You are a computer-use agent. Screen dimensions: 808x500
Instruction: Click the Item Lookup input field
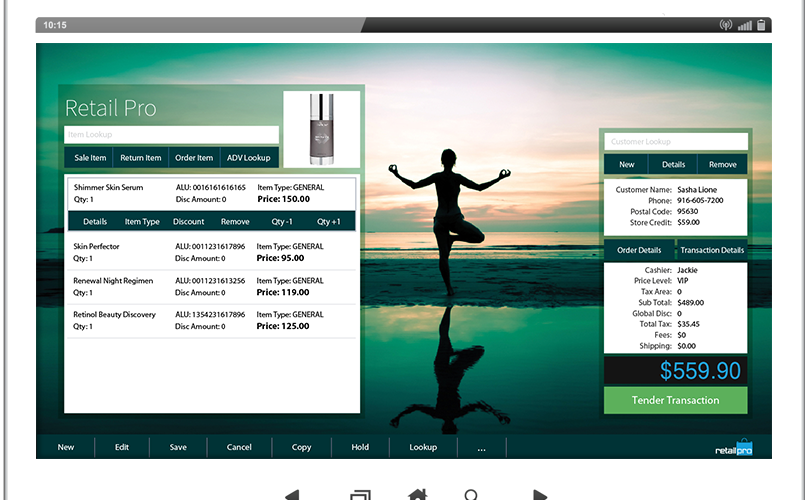click(x=172, y=135)
